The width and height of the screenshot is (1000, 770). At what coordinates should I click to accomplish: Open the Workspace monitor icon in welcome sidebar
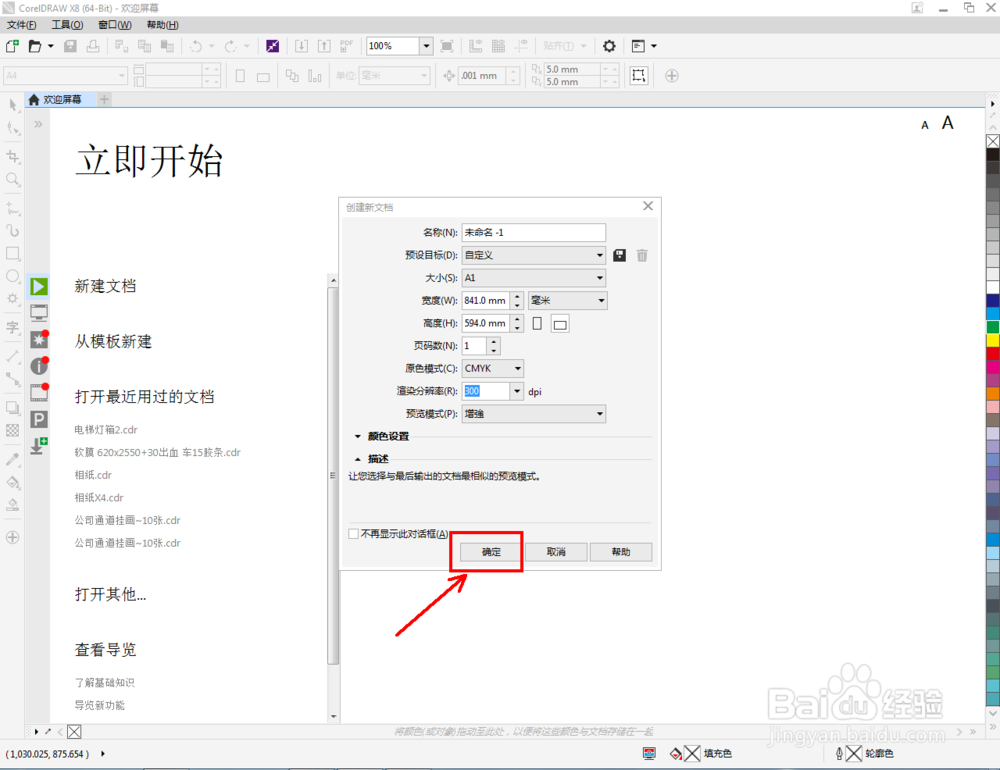tap(39, 313)
